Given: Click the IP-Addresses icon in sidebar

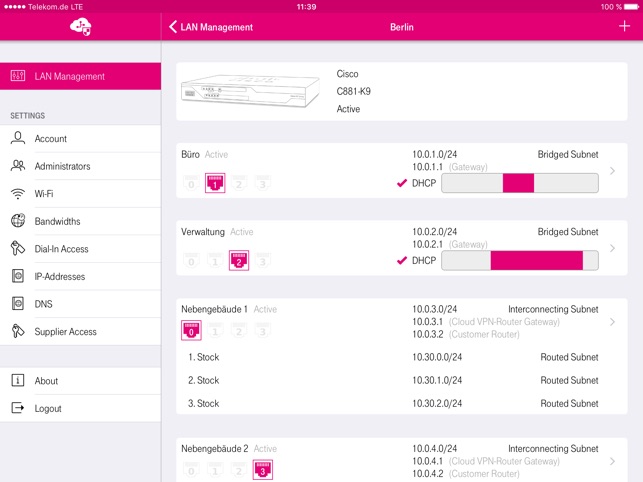Looking at the screenshot, I should [x=18, y=276].
